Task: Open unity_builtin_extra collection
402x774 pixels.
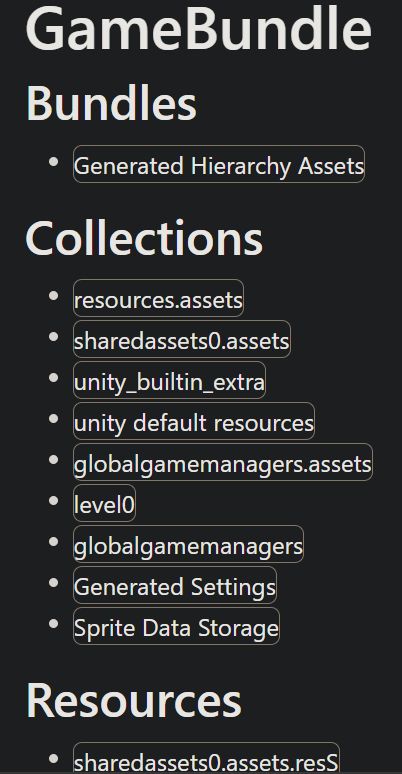Action: [169, 380]
